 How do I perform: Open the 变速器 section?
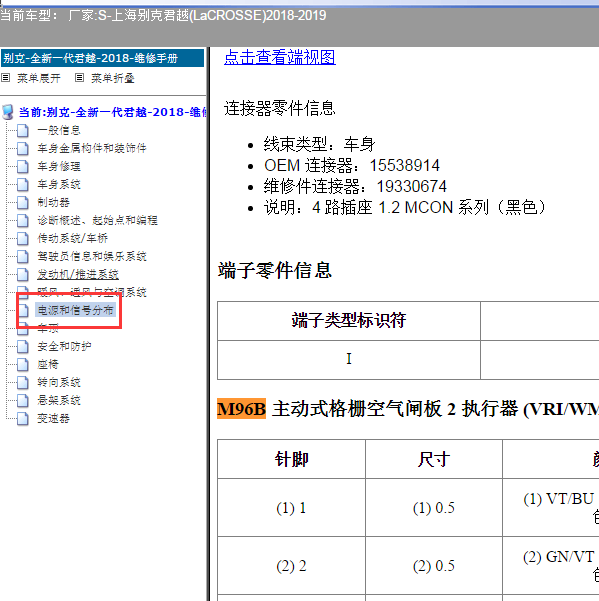tap(53, 419)
